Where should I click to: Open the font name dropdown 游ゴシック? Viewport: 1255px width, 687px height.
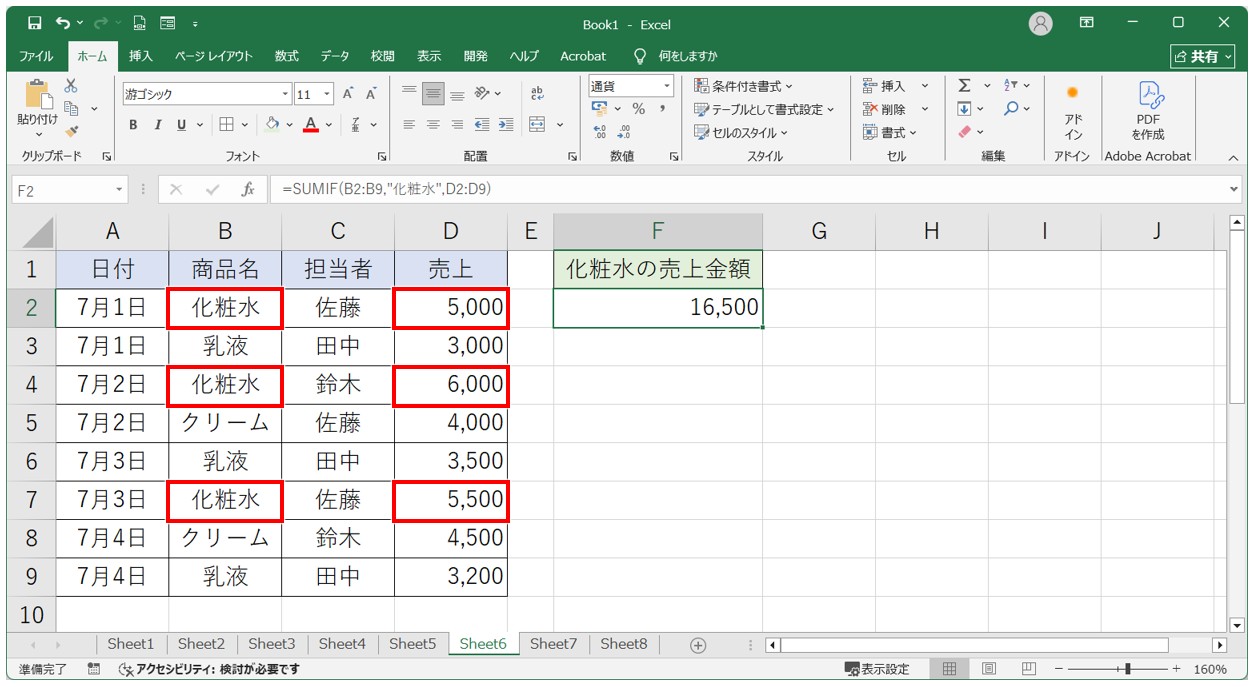click(x=285, y=95)
